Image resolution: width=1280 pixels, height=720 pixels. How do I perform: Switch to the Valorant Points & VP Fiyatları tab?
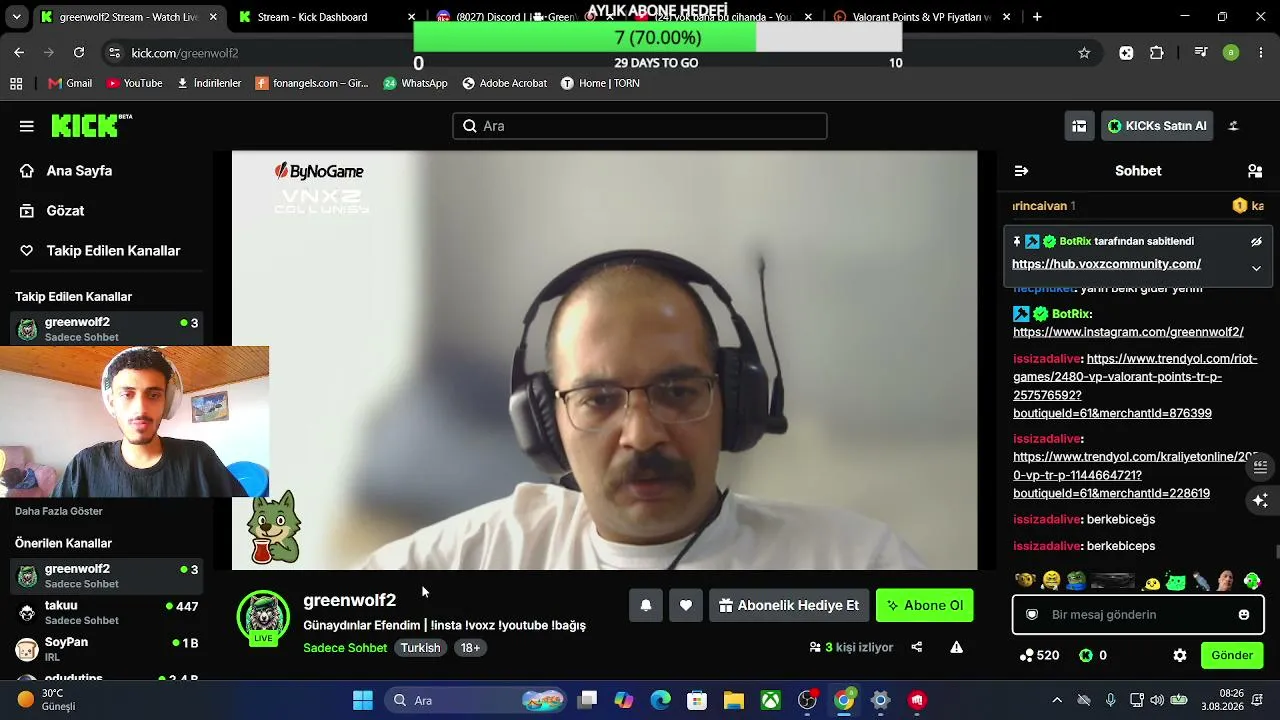[922, 17]
